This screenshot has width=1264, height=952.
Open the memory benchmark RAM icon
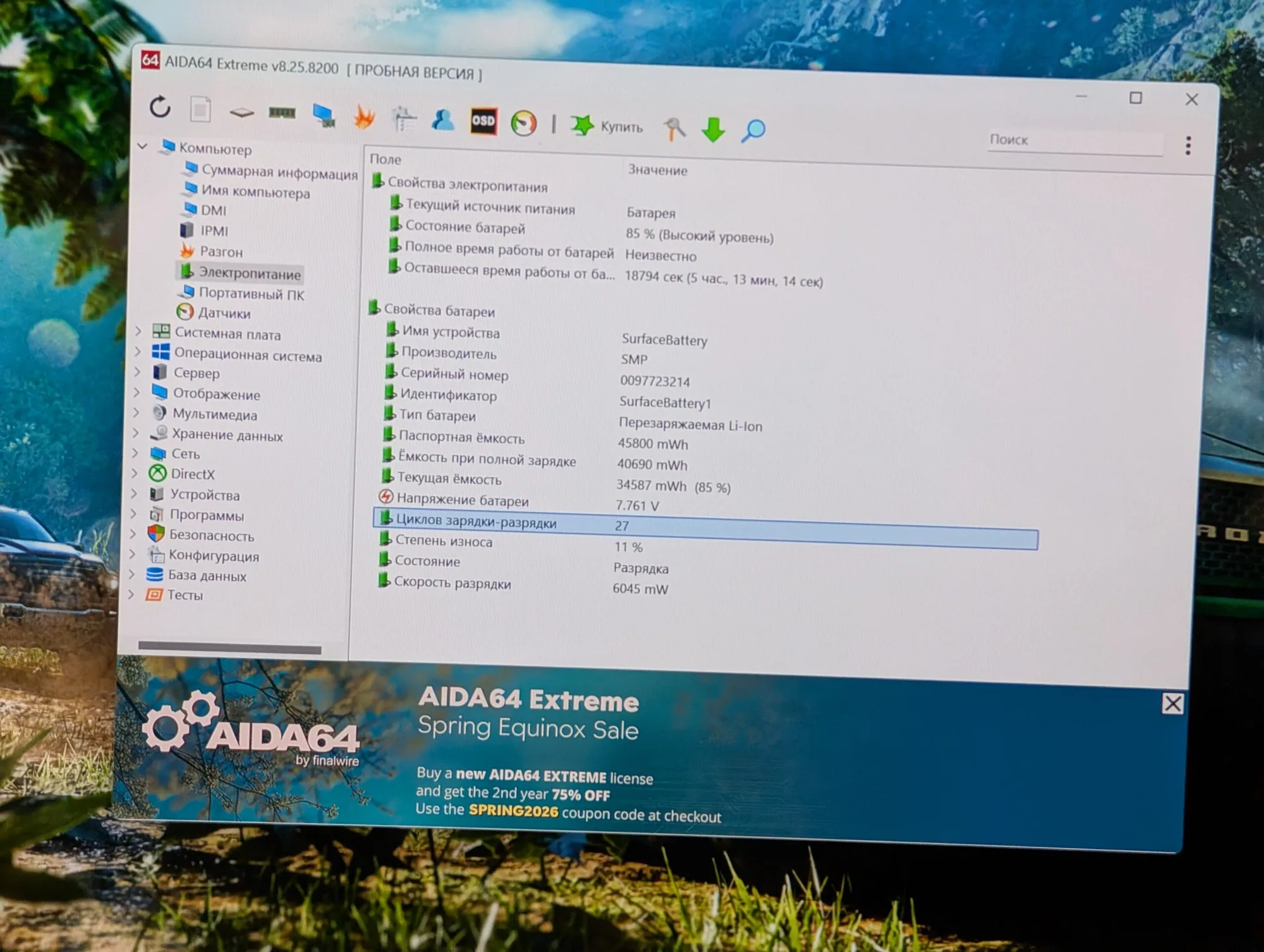(282, 113)
